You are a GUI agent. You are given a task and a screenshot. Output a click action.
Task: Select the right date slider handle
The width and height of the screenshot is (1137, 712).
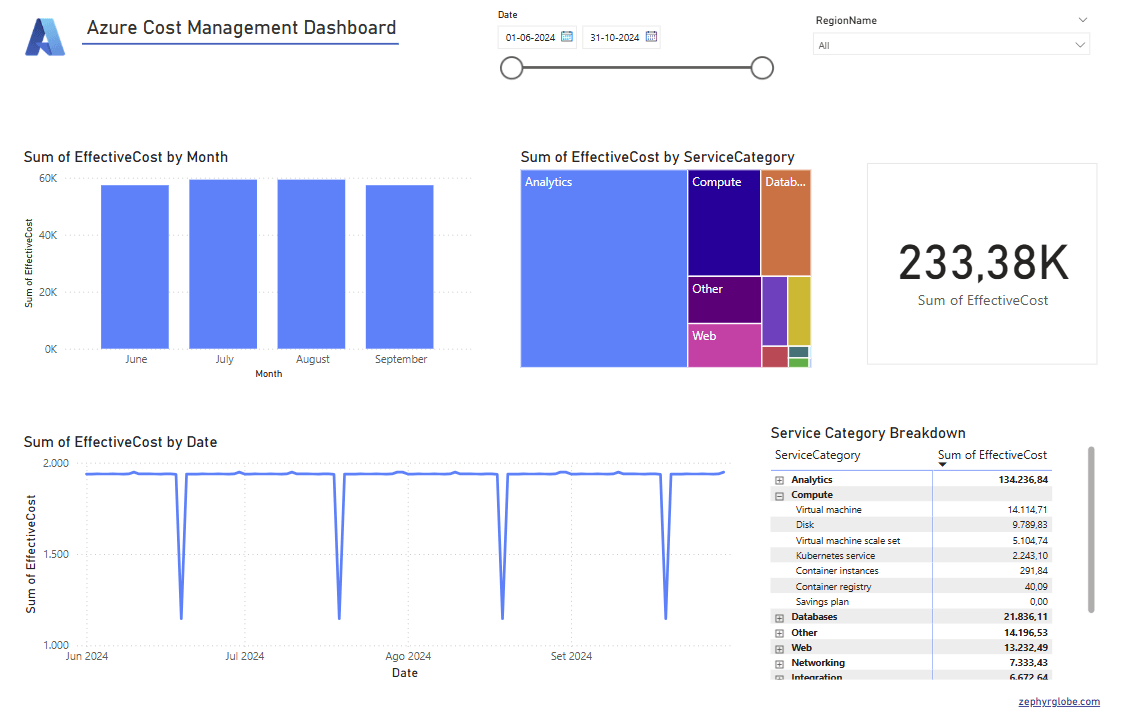click(x=762, y=68)
